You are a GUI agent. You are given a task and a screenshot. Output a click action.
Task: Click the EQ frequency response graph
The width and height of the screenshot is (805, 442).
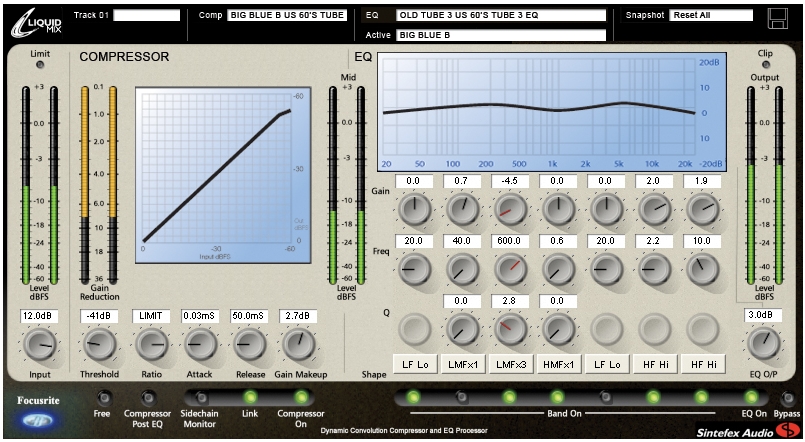(x=552, y=111)
